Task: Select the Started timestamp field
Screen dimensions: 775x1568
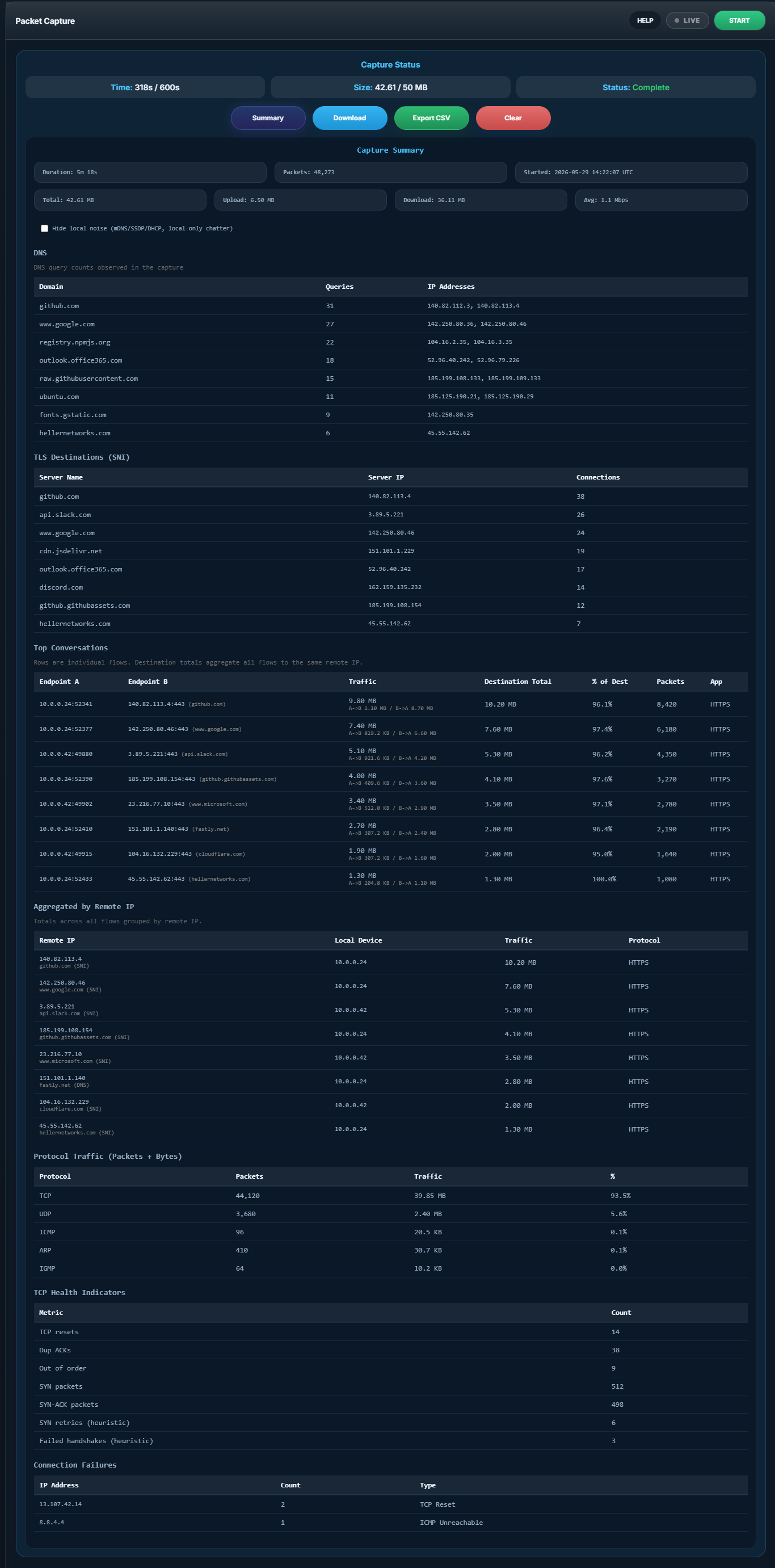Action: (x=631, y=173)
